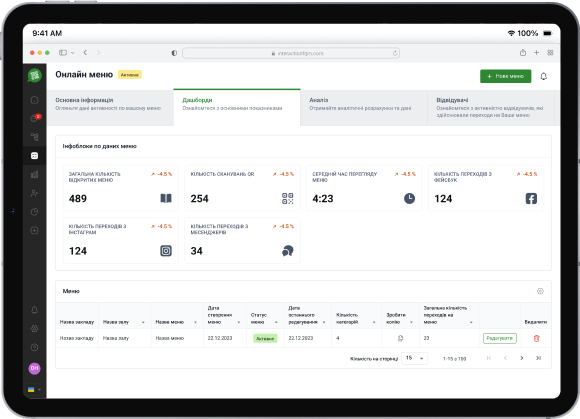Screen dimensions: 580x419
Task: Expand rows-per-page dropdown showing 15
Action: (414, 358)
